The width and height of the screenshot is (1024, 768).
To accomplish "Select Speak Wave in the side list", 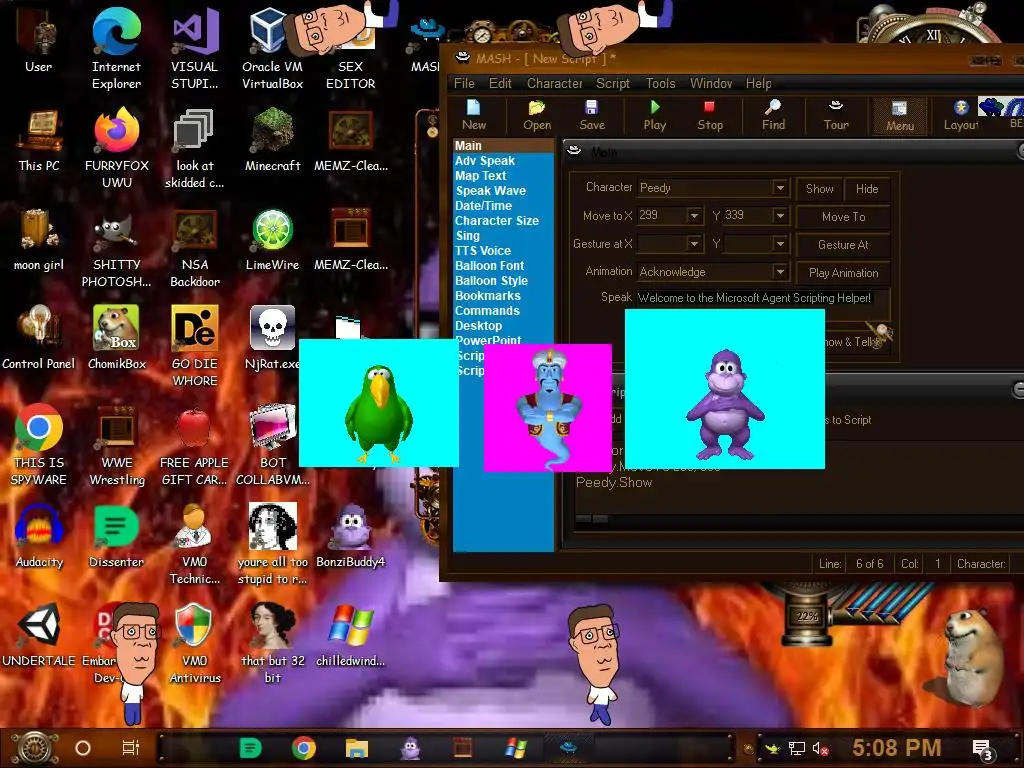I will click(x=504, y=191).
